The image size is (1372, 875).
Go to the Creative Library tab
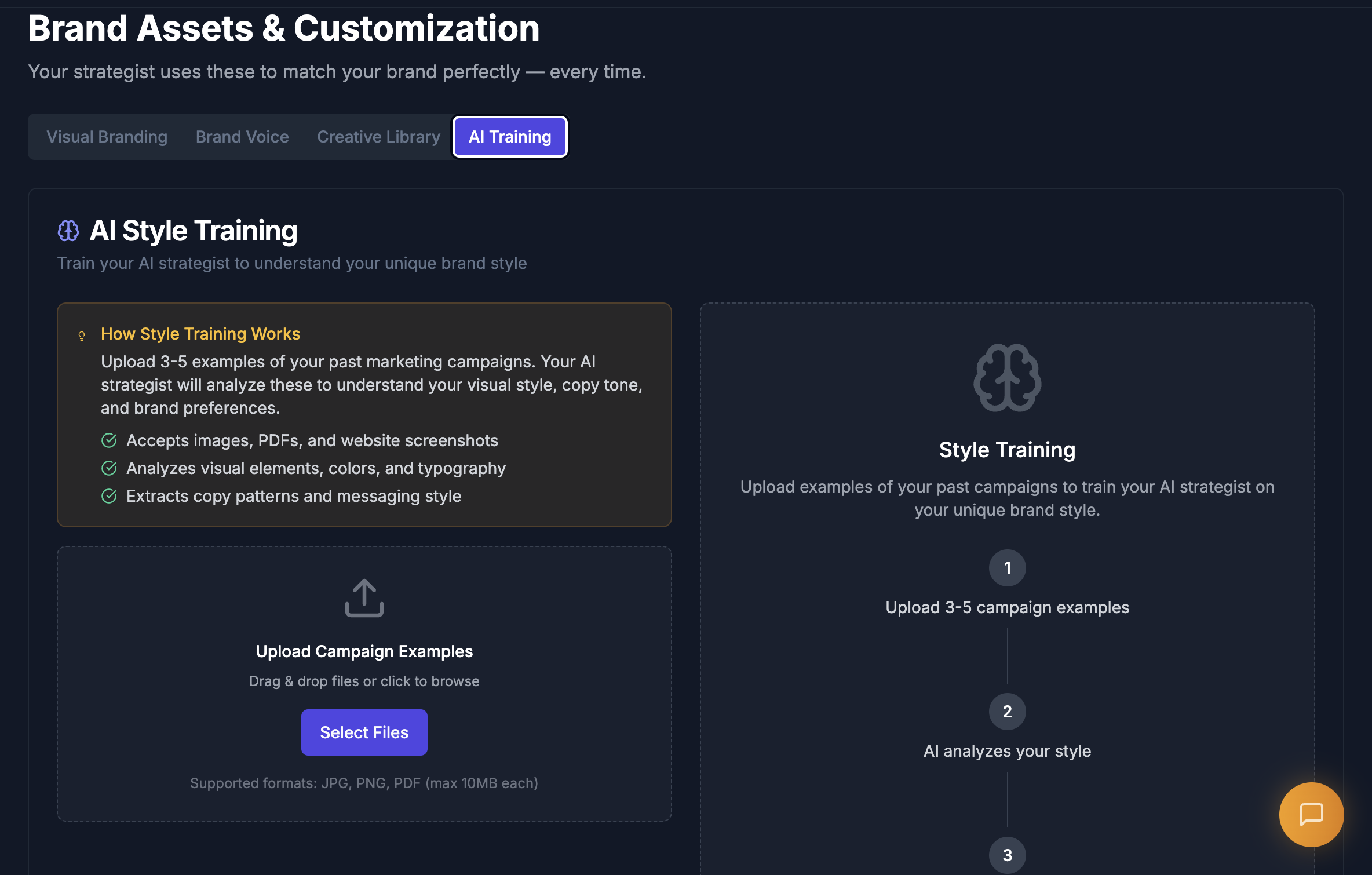tap(378, 137)
